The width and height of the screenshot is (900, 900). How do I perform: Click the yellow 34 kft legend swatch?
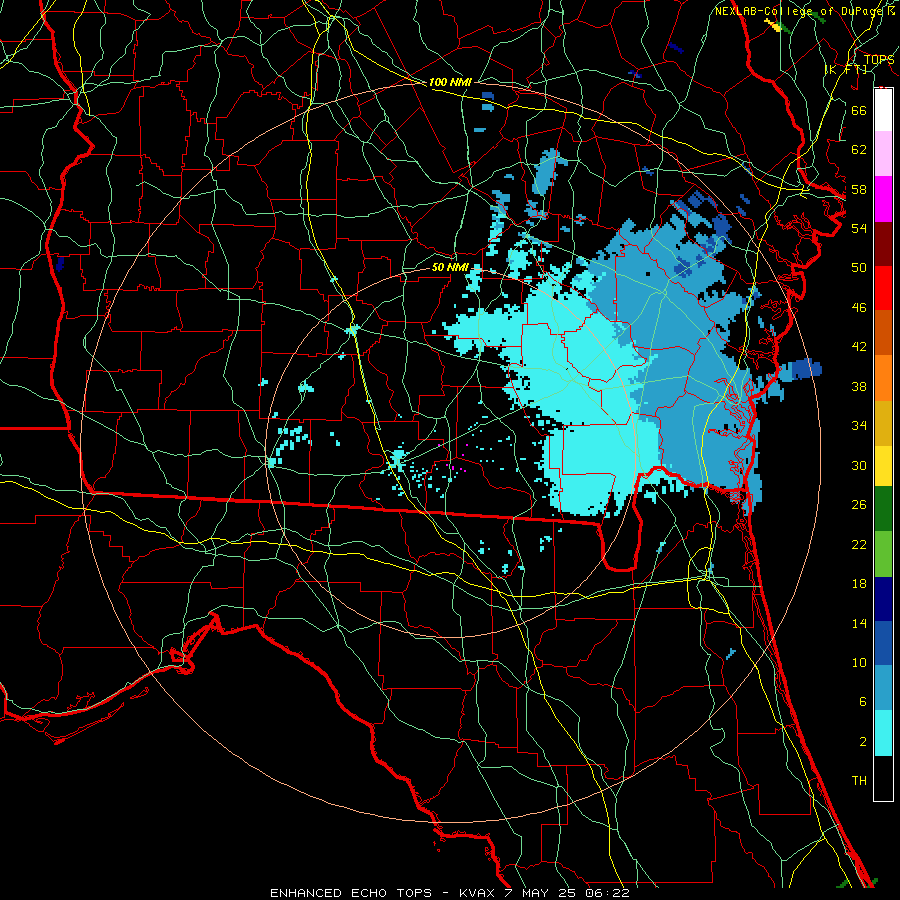(883, 466)
